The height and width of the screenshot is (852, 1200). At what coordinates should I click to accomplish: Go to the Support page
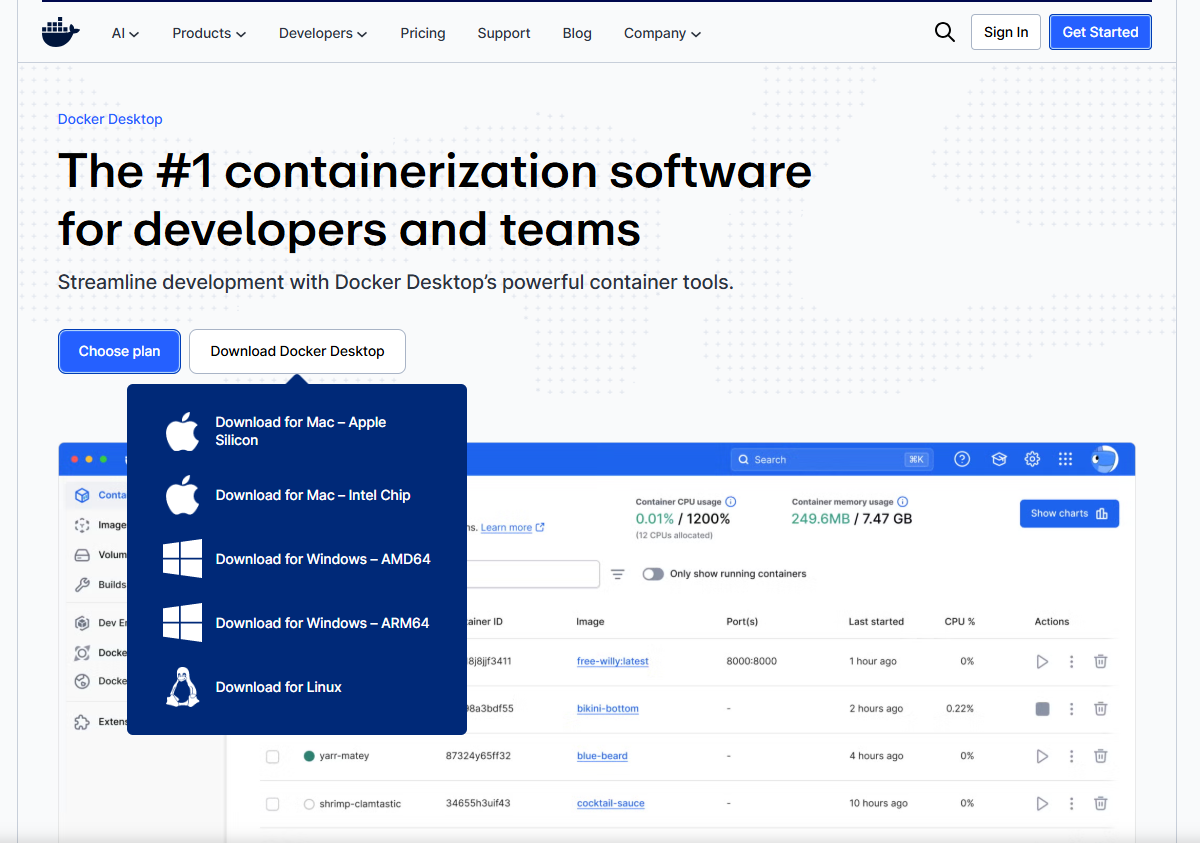click(504, 33)
